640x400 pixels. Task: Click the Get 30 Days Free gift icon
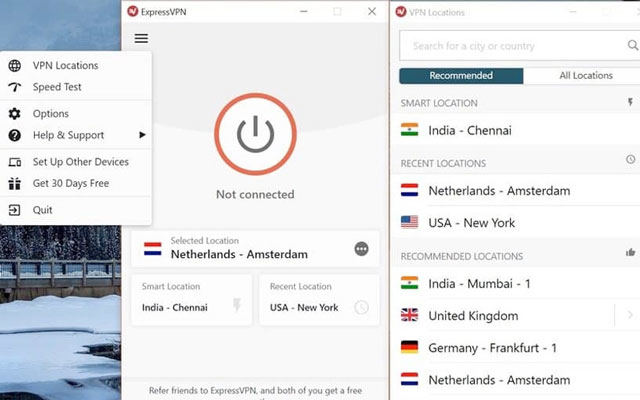[x=15, y=183]
